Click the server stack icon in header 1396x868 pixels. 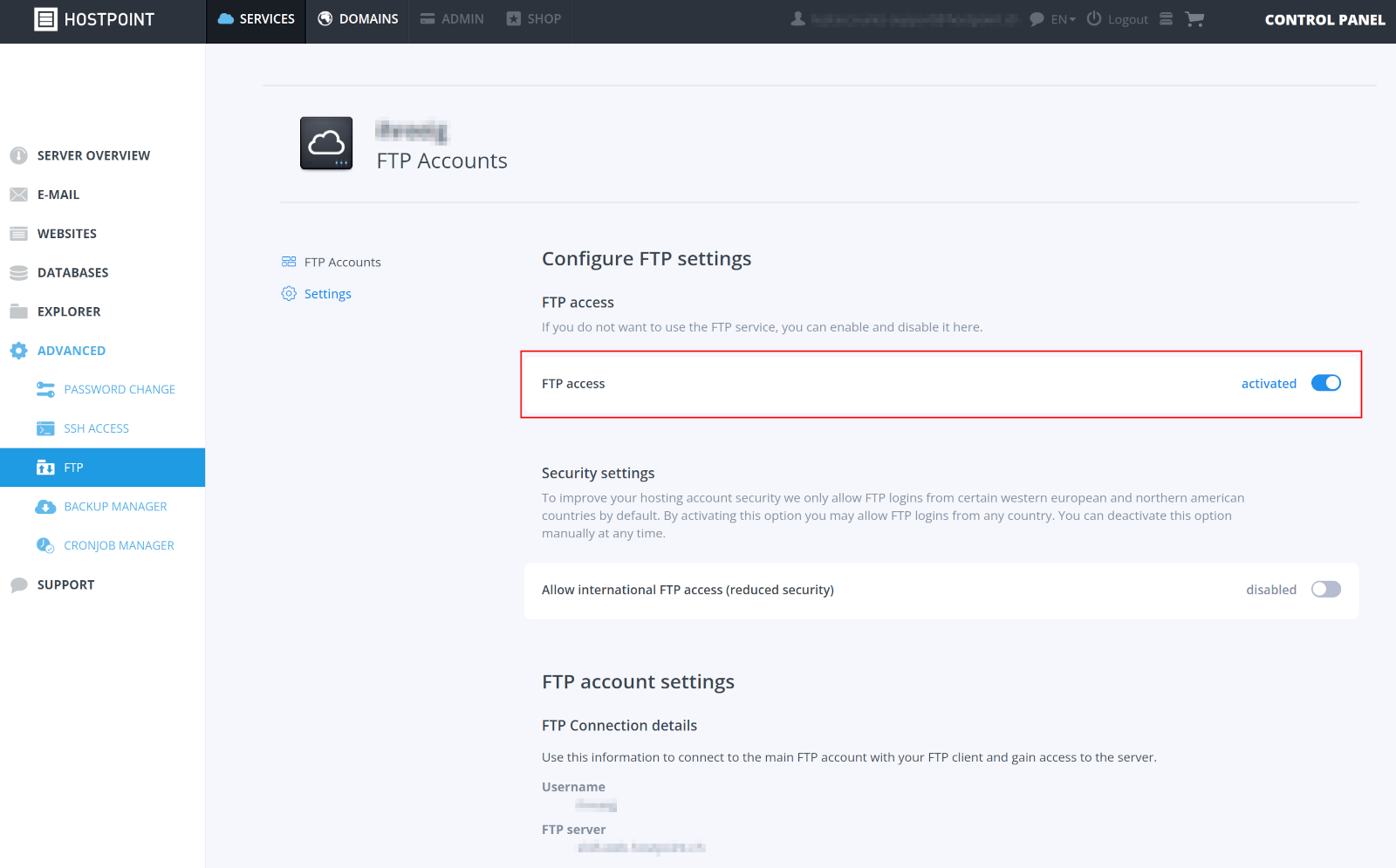coord(1166,18)
